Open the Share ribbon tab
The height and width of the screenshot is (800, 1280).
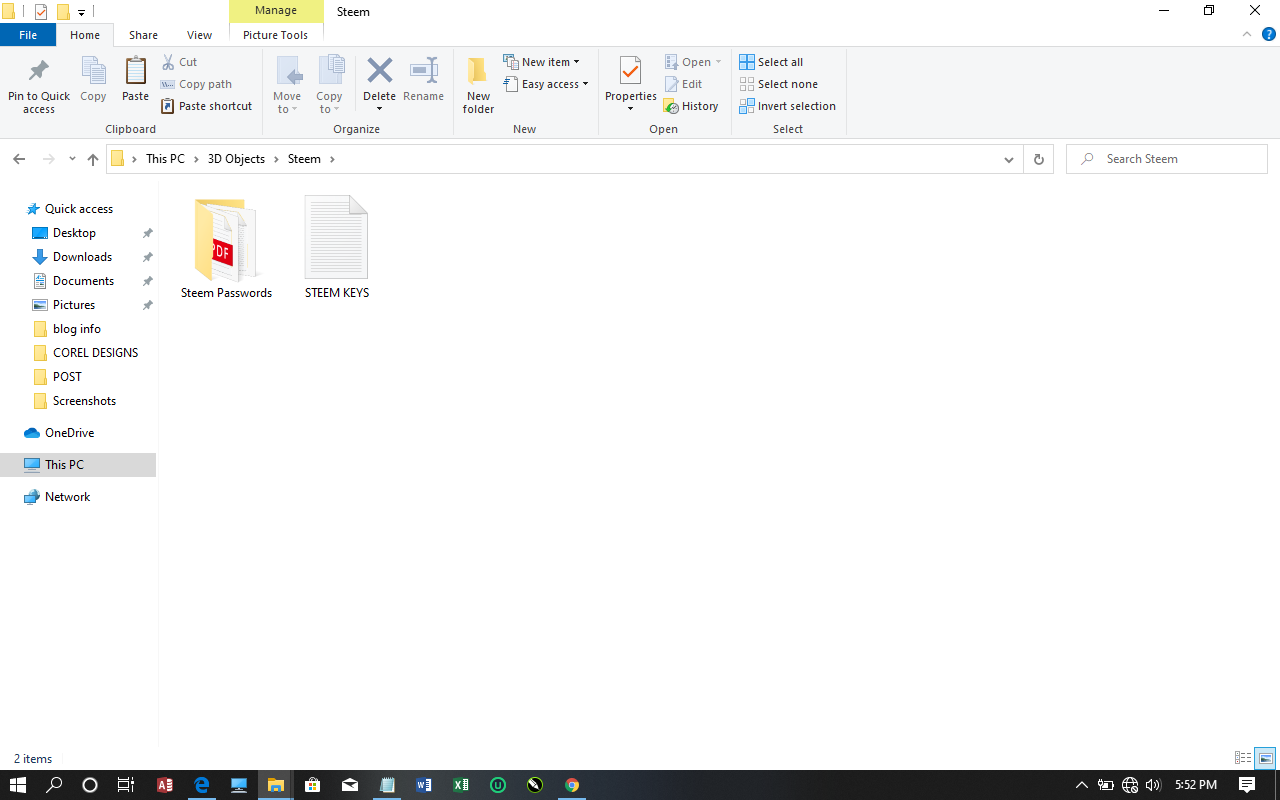[x=143, y=34]
